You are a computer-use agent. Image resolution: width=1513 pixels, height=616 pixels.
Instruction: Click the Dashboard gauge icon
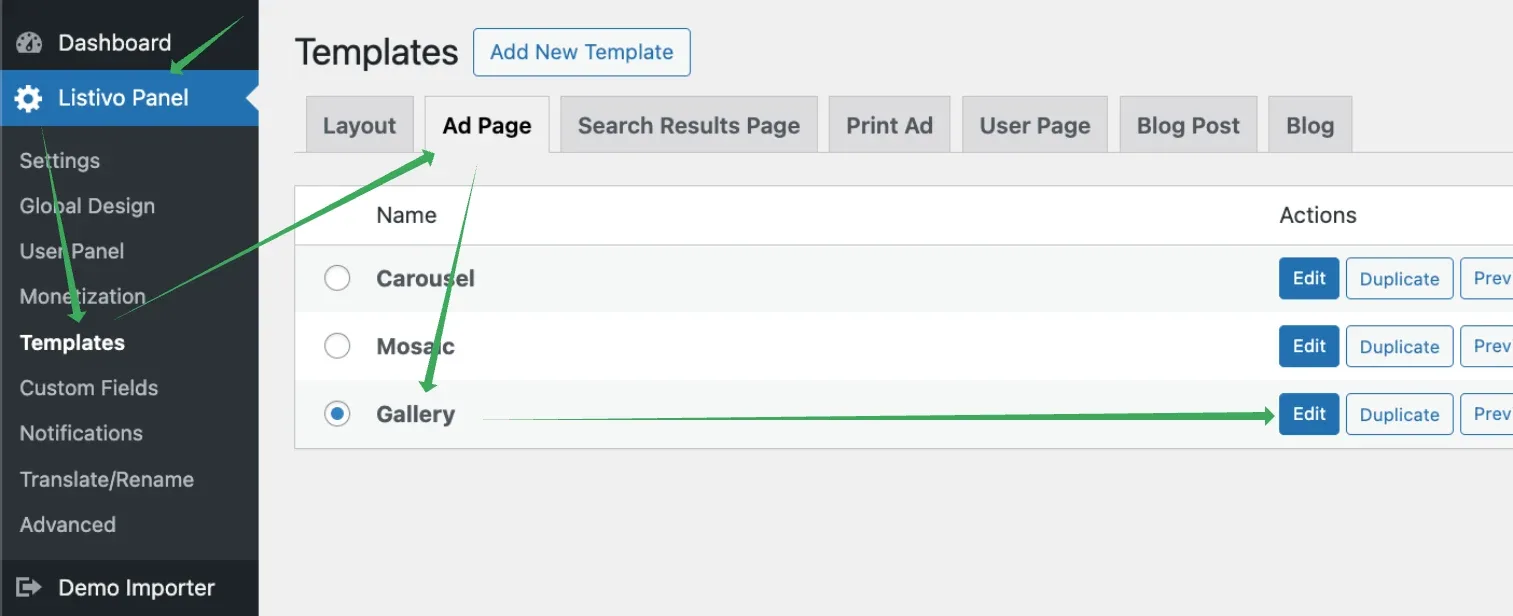[x=29, y=43]
